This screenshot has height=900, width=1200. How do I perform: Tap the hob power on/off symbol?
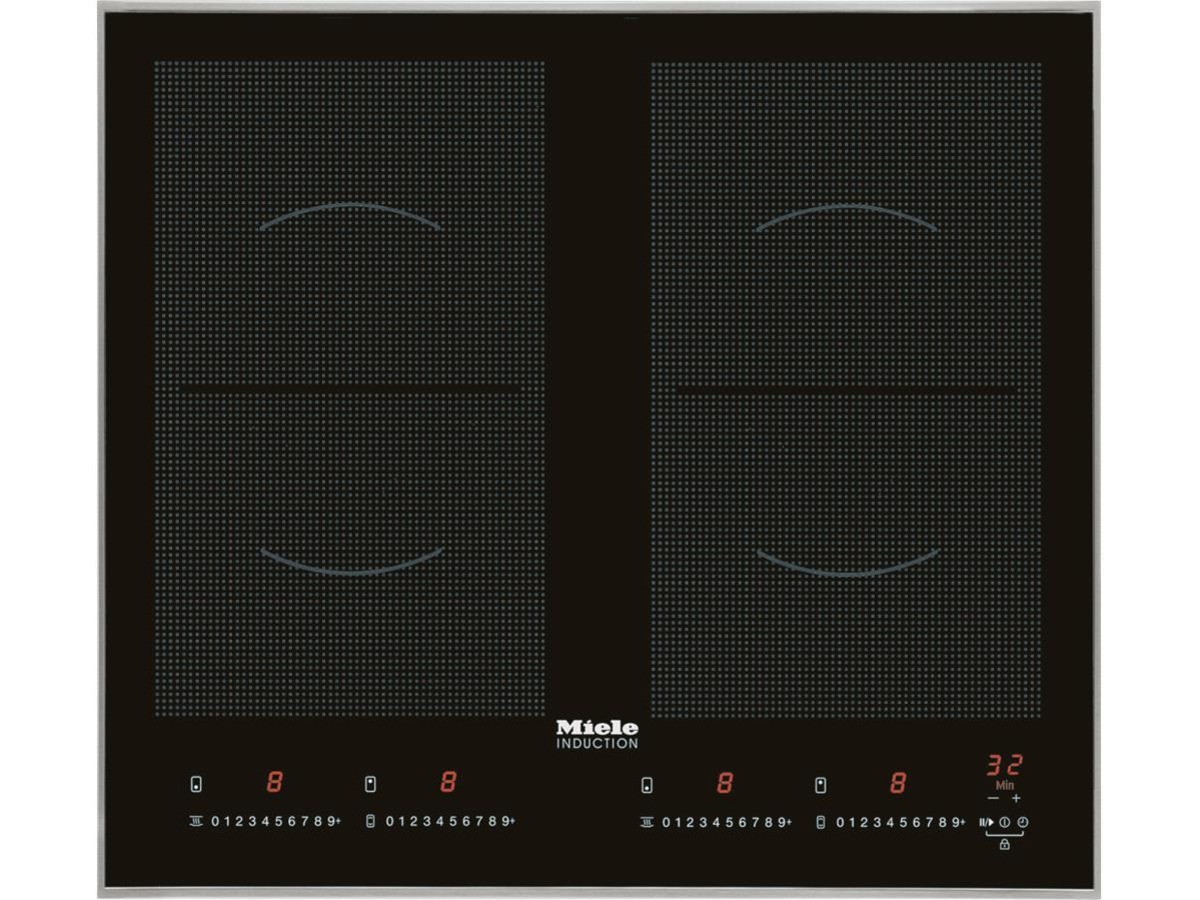coord(1004,822)
